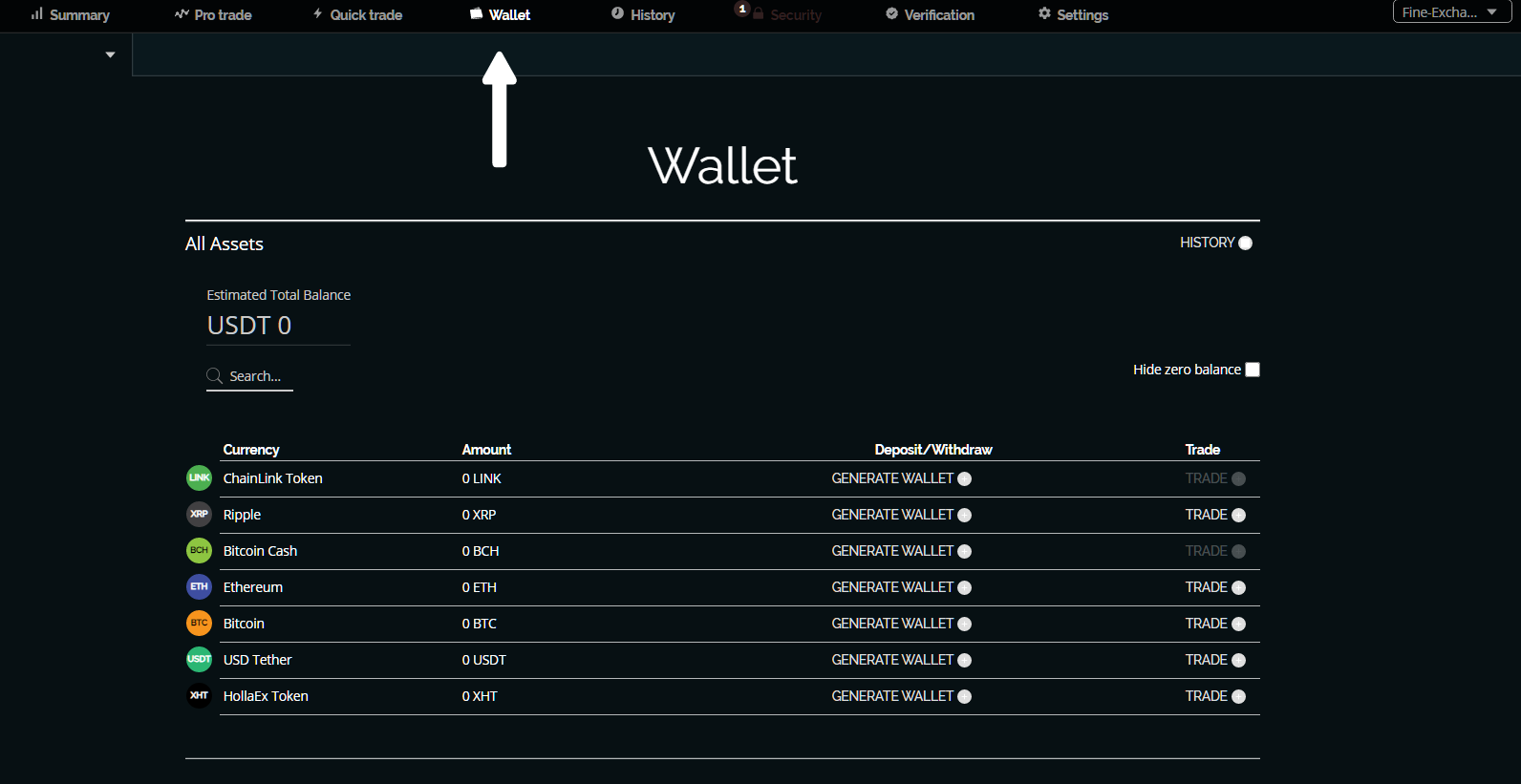This screenshot has width=1521, height=784.
Task: Click the Bitcoin Cash BCH coin icon
Action: tap(199, 550)
